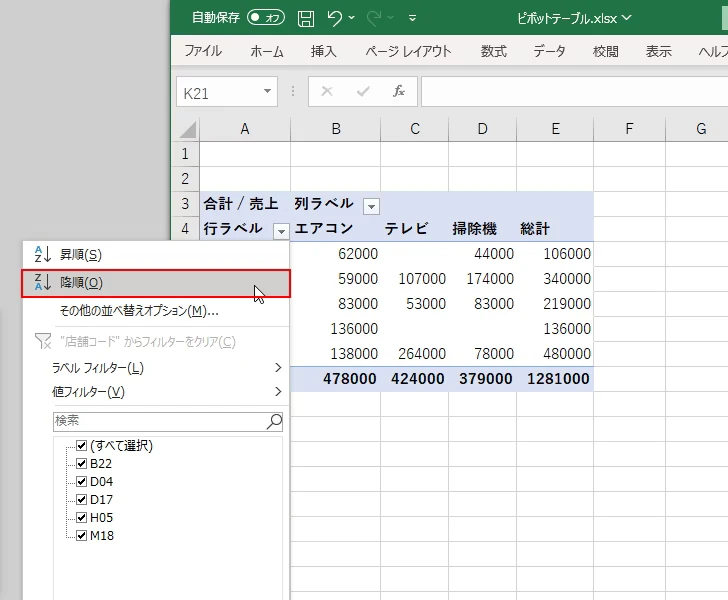Toggle the (すべて選択) checkbox
This screenshot has height=600, width=728.
[81, 446]
